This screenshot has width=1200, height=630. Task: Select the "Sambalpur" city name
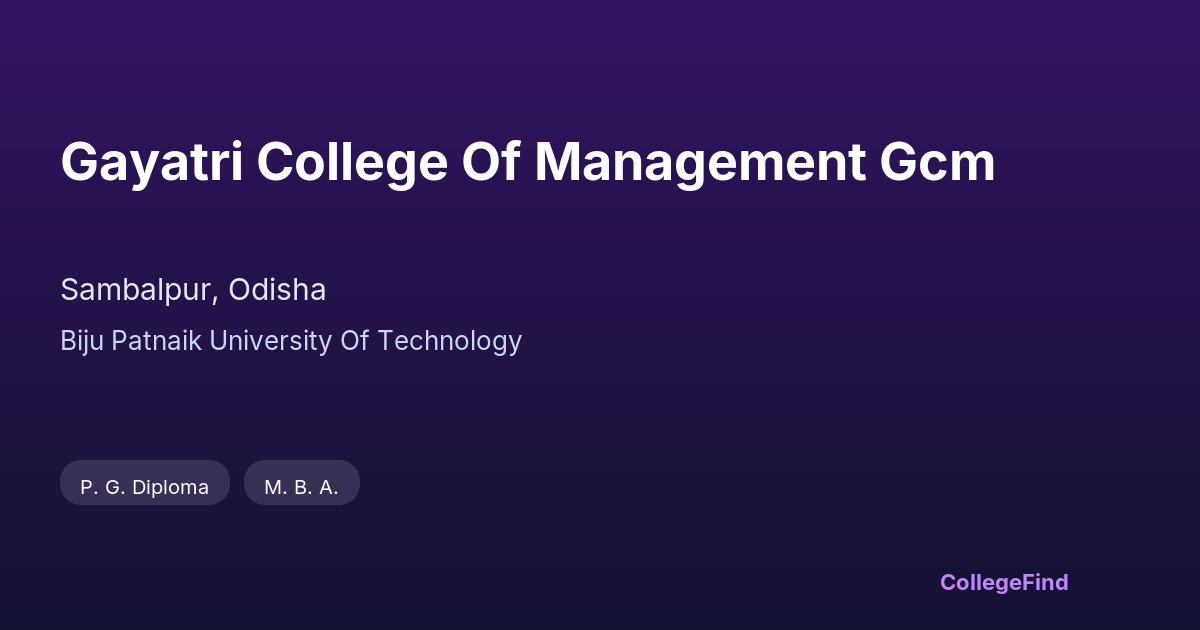[x=135, y=290]
